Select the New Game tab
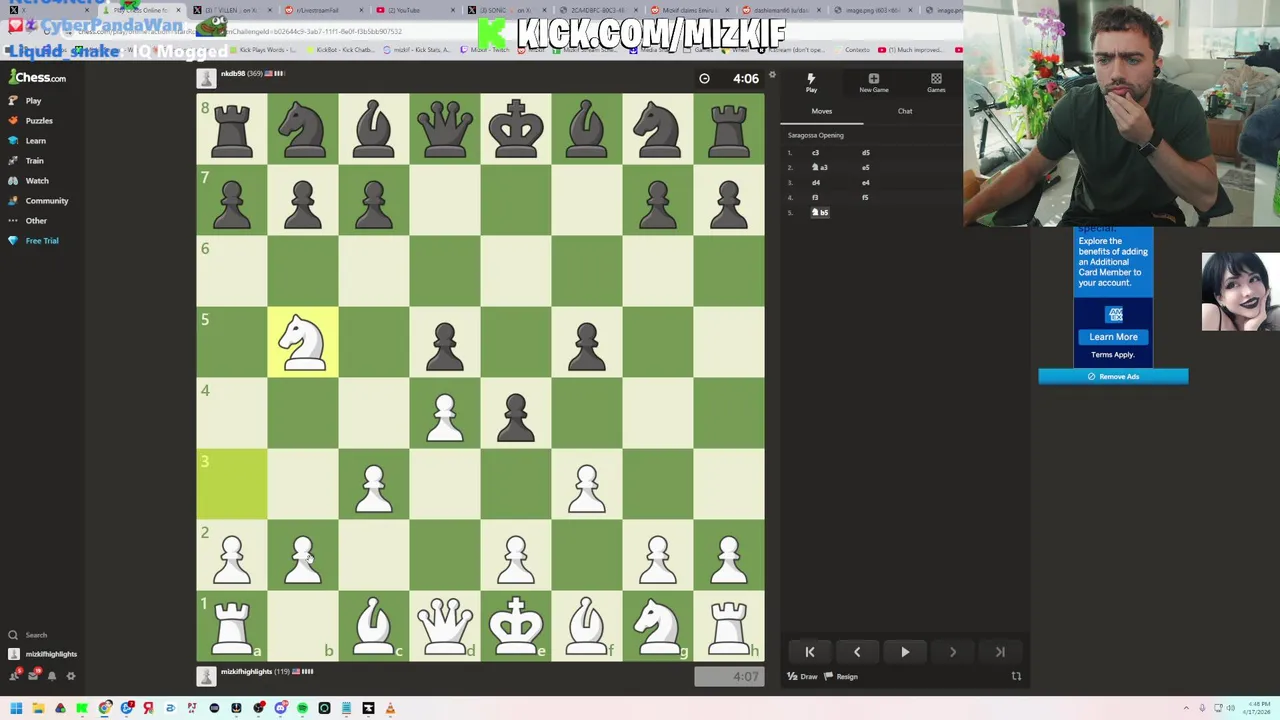The image size is (1280, 720). (873, 83)
